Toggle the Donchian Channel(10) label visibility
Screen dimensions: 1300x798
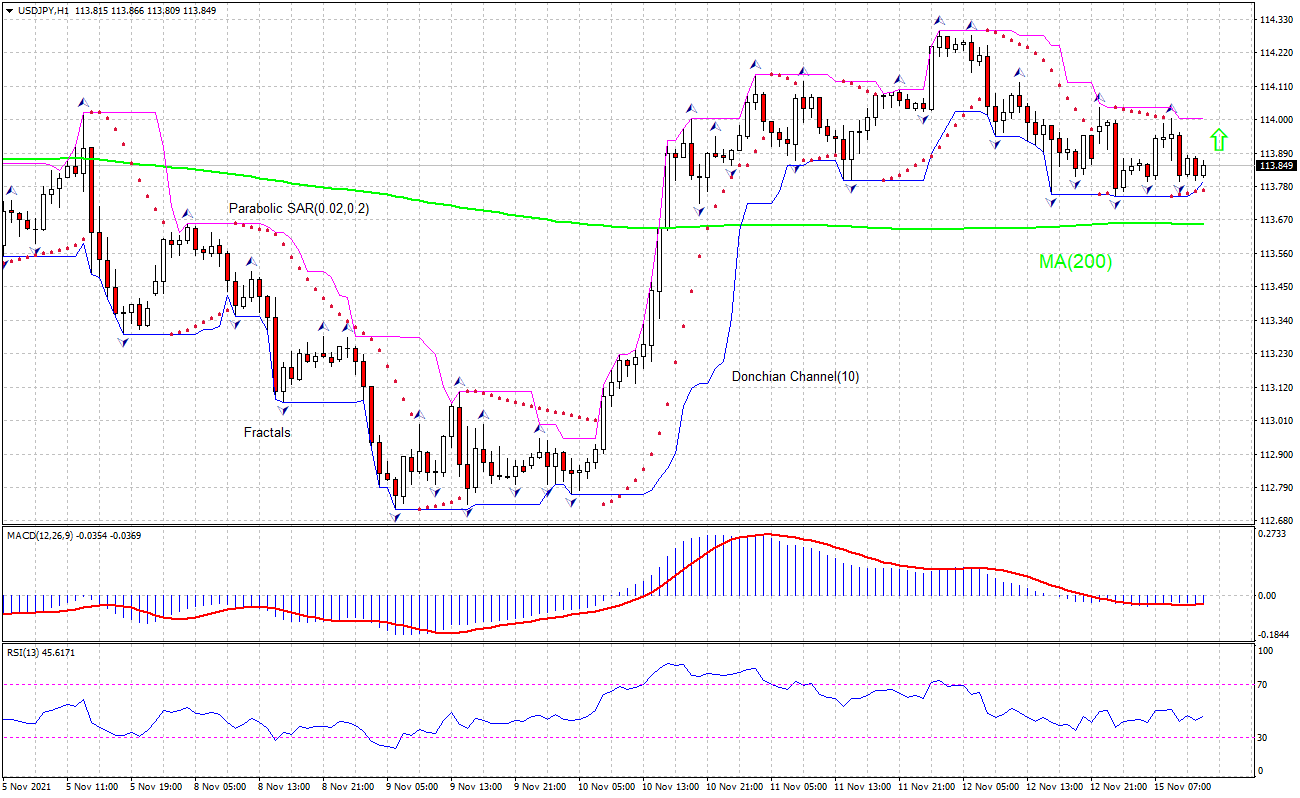795,378
